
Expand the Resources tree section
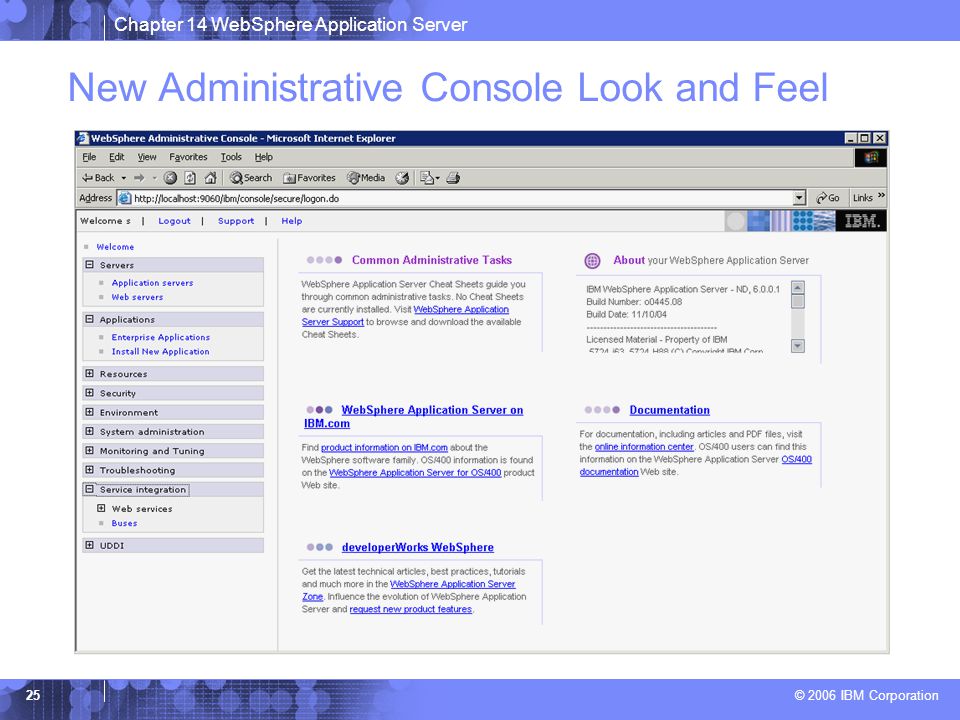(90, 373)
